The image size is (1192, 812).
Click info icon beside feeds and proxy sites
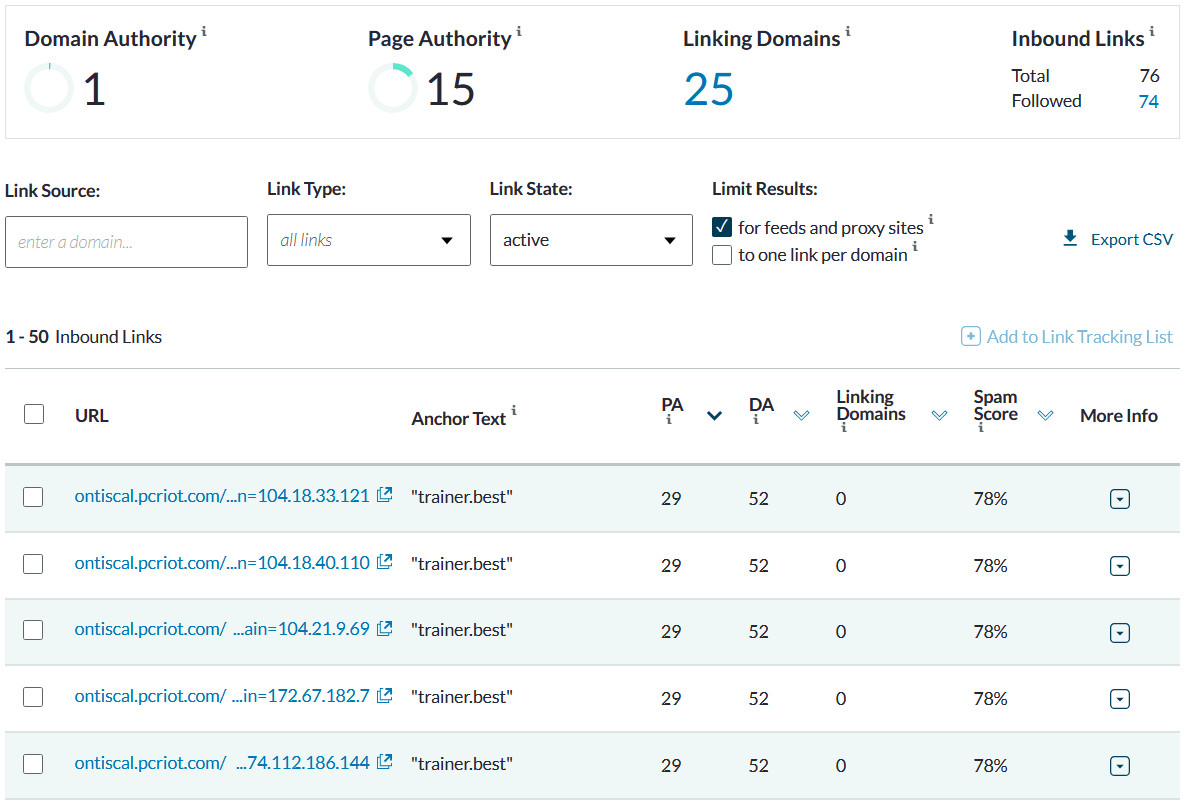click(x=931, y=219)
